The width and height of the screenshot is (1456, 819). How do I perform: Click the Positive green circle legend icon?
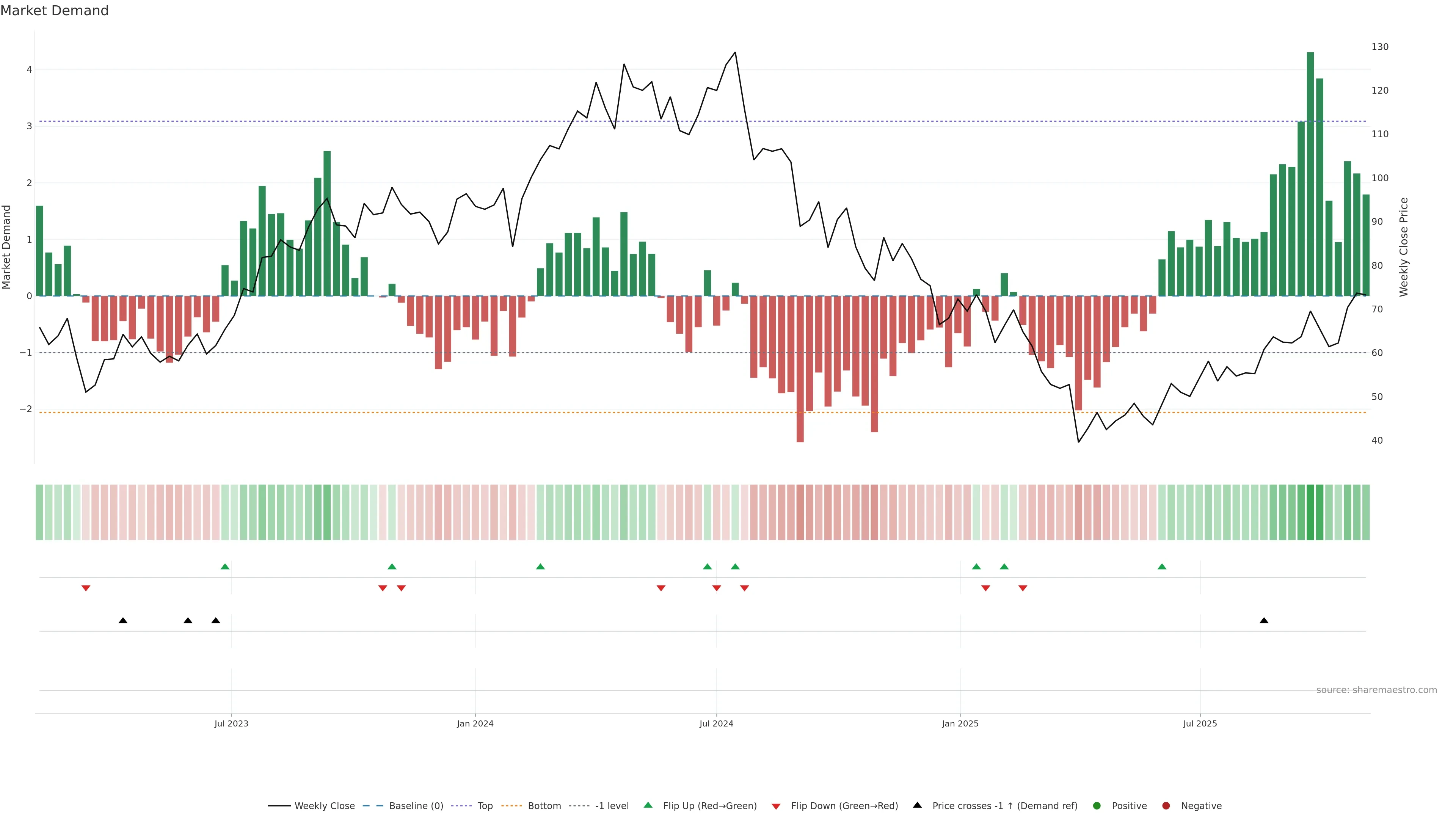point(1097,806)
